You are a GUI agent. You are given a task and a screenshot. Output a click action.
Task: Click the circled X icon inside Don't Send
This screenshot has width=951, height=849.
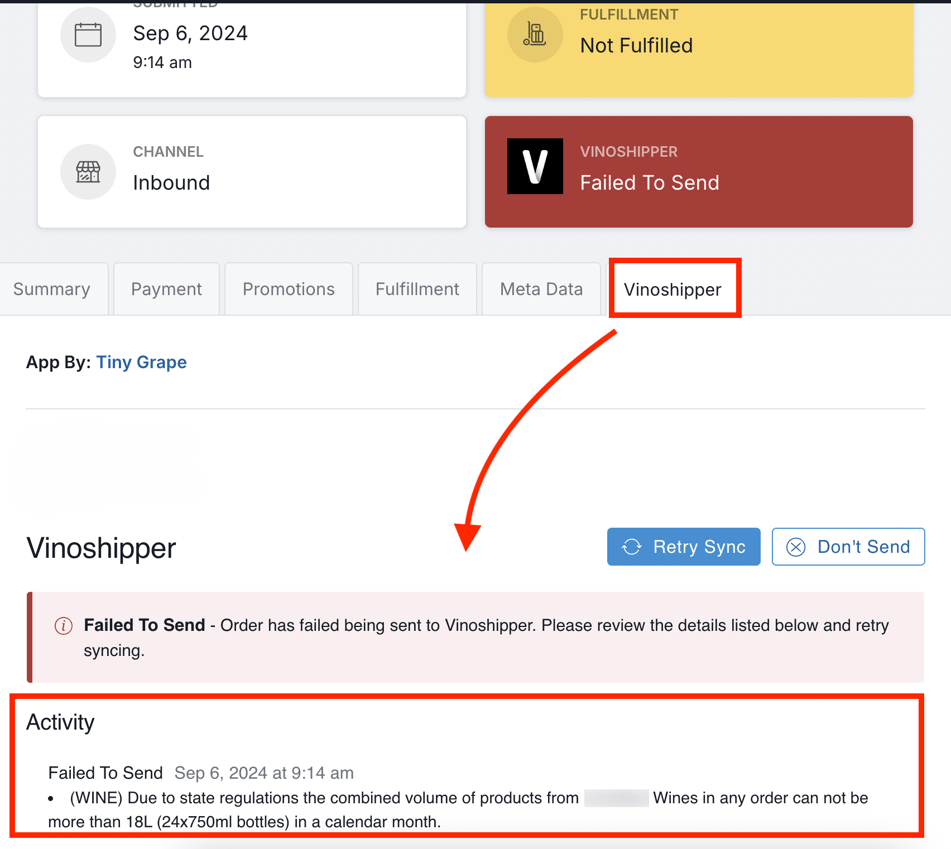(x=797, y=547)
